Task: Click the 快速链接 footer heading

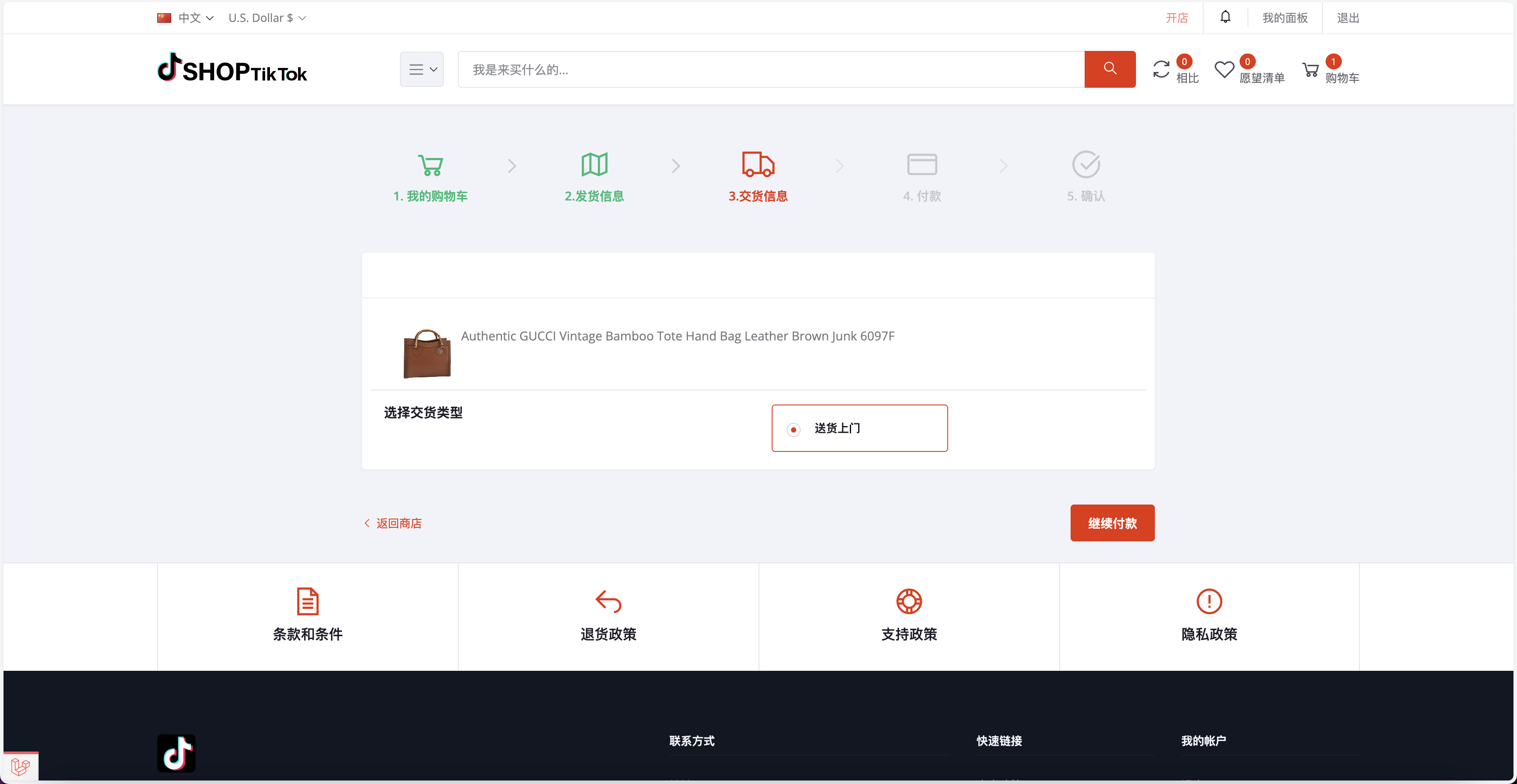Action: [x=999, y=741]
